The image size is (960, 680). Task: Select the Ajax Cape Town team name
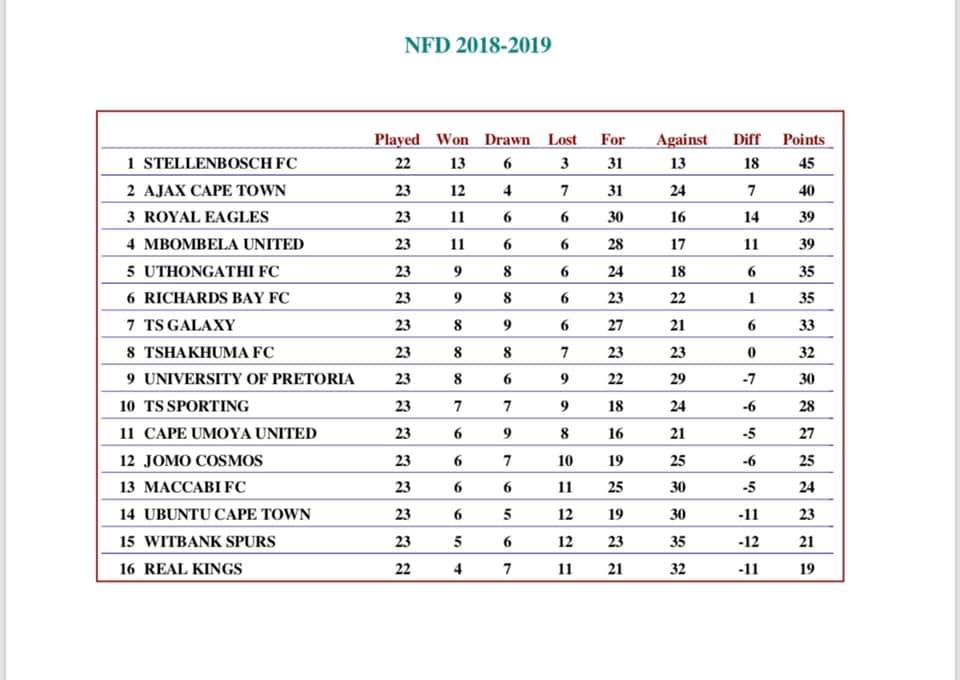(x=214, y=190)
